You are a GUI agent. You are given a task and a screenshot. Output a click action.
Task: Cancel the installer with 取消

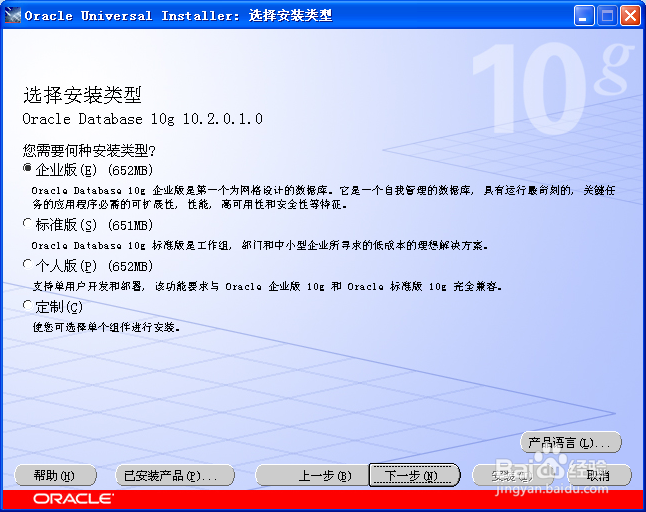pos(599,475)
